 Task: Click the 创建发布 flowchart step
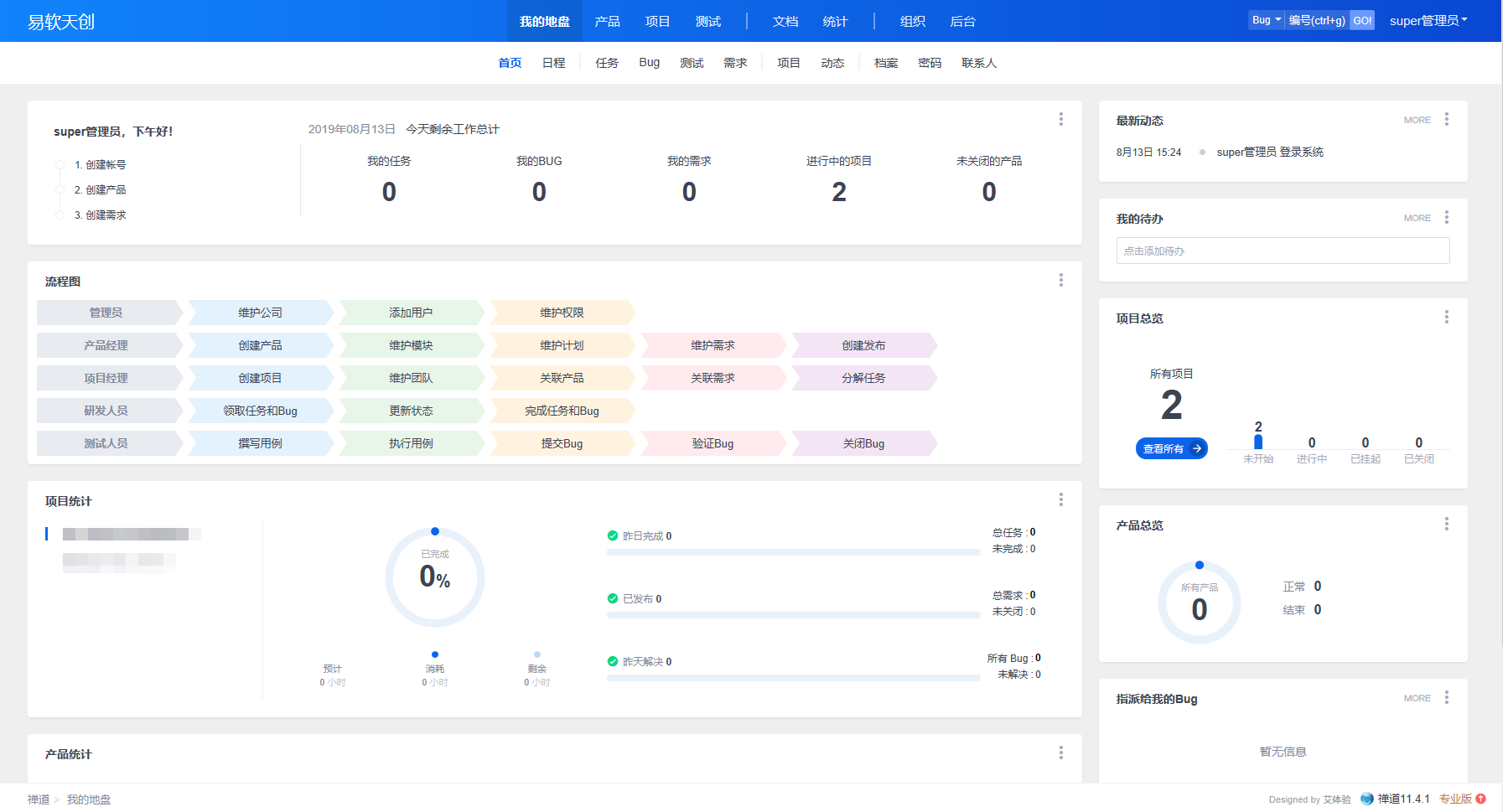[x=864, y=345]
